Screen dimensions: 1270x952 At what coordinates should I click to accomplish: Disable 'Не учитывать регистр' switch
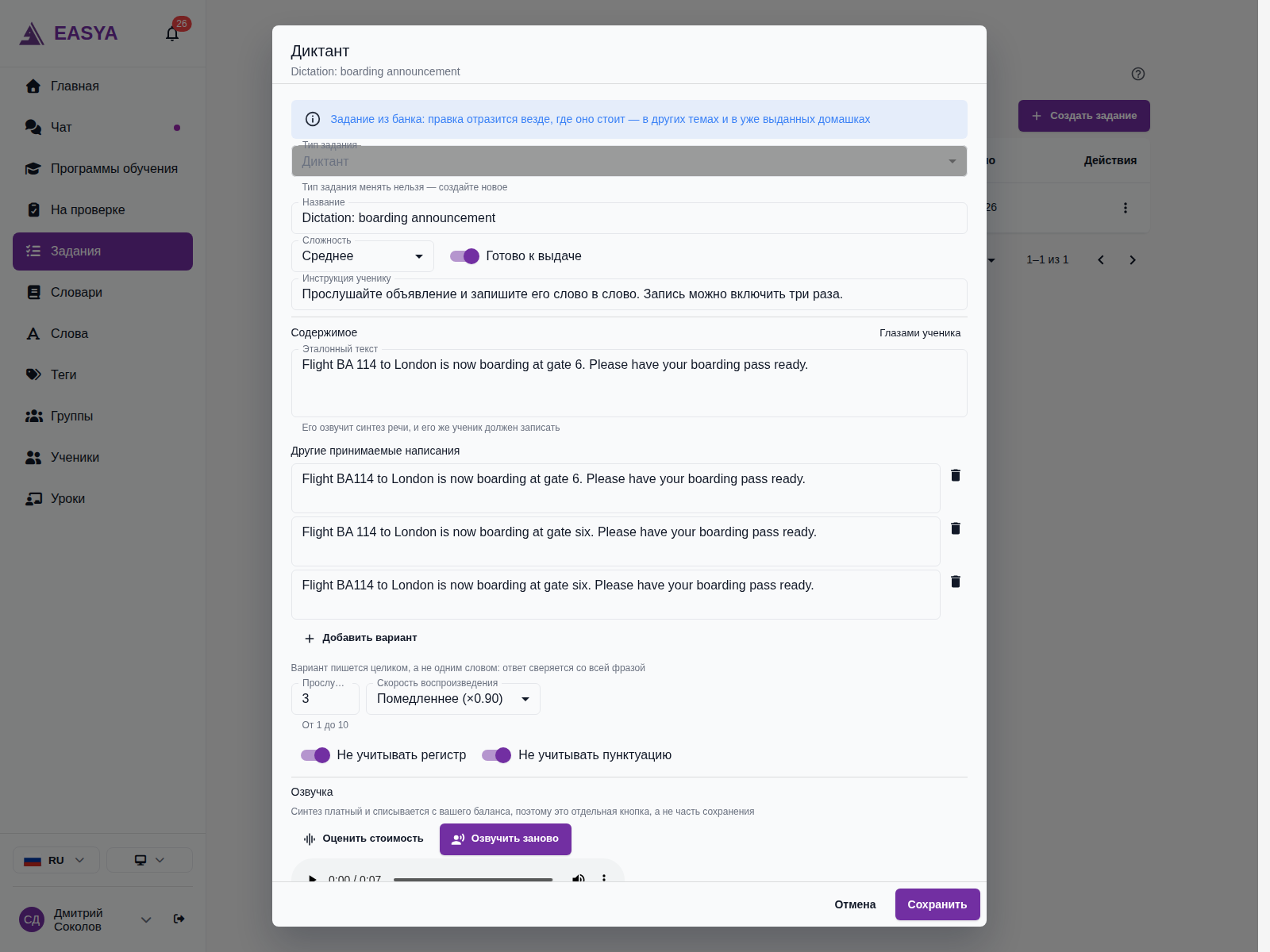click(x=315, y=755)
